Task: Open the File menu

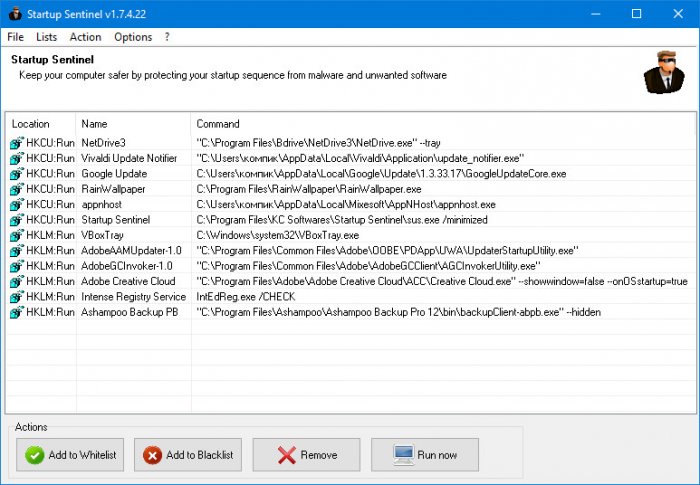Action: [15, 37]
